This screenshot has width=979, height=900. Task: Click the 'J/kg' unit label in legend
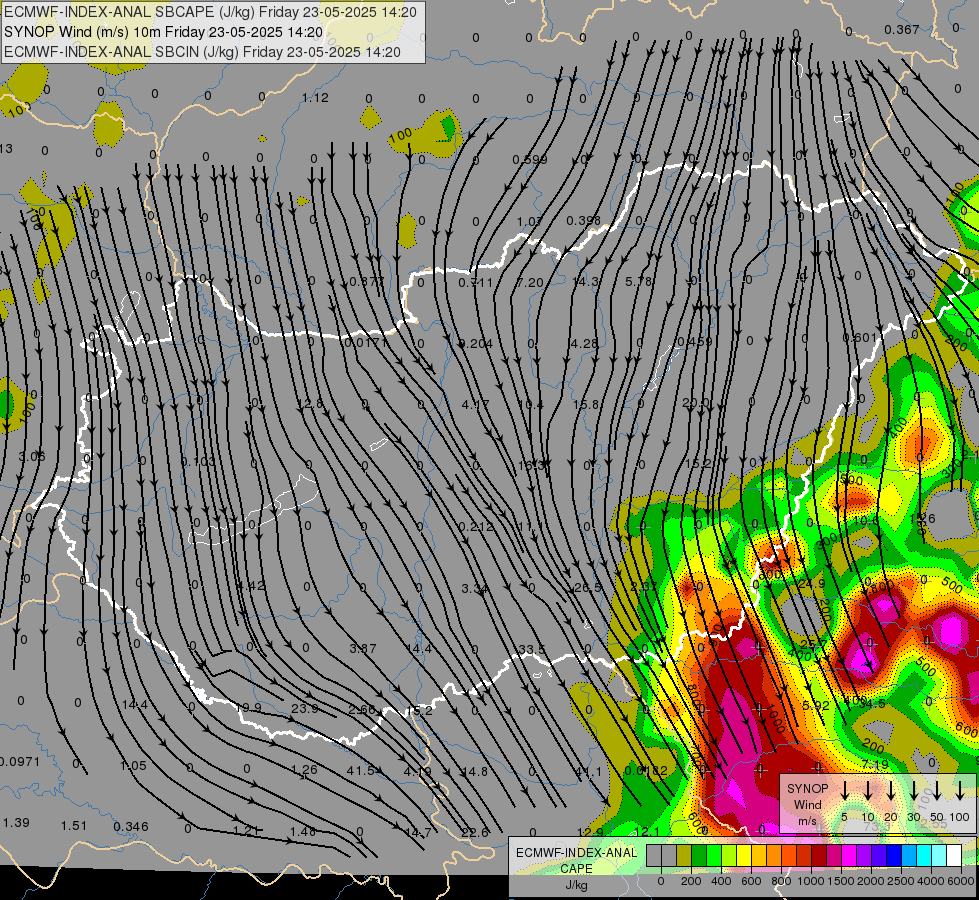click(x=576, y=885)
